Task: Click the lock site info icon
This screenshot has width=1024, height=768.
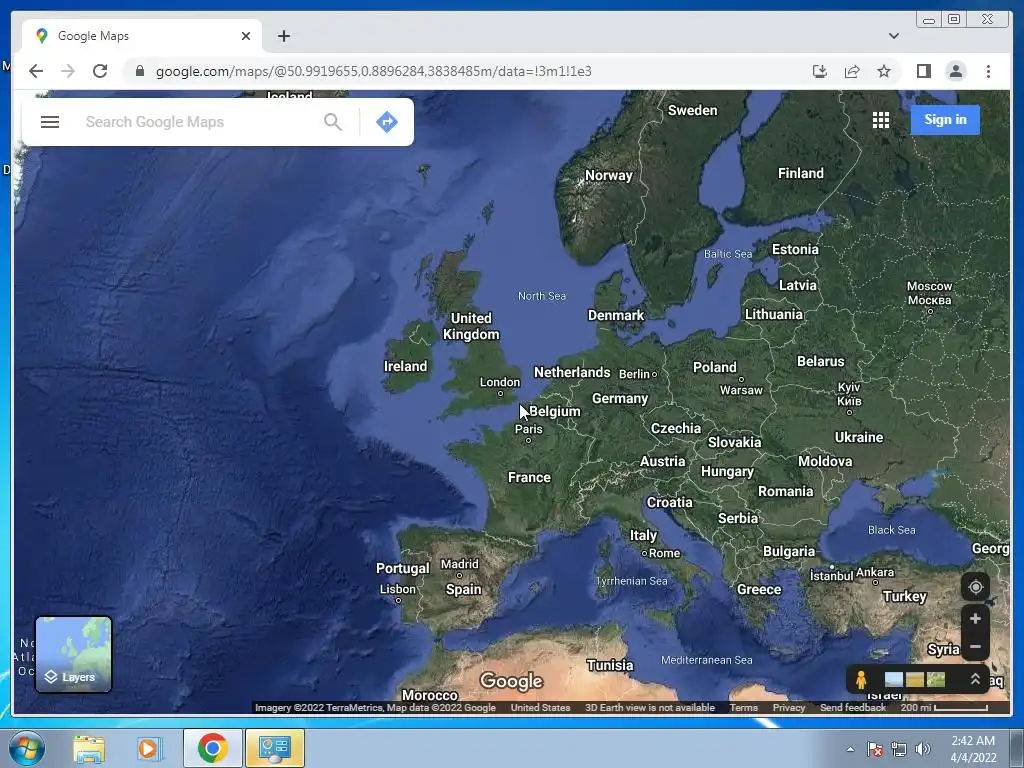Action: 139,71
